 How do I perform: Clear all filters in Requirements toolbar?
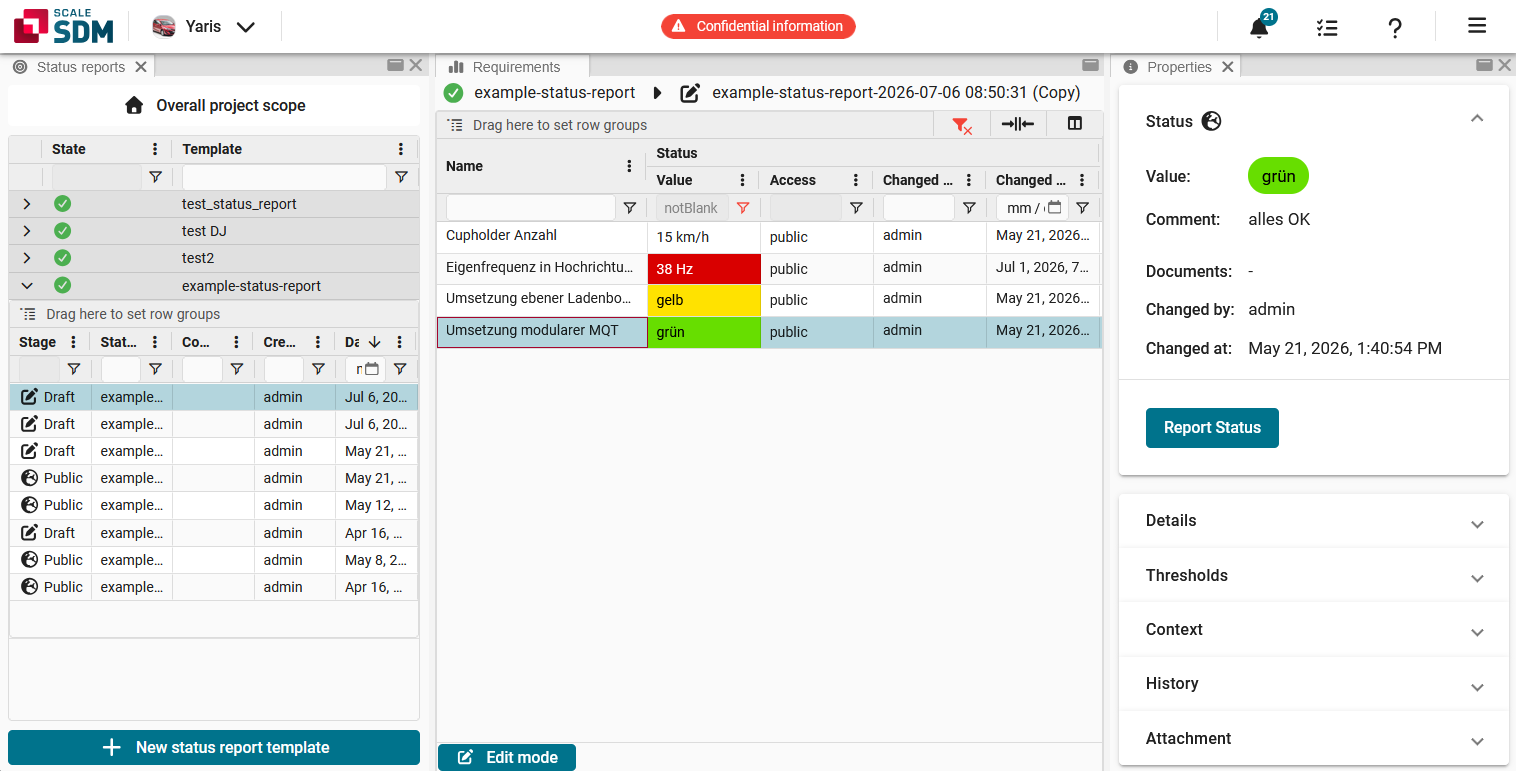click(962, 125)
